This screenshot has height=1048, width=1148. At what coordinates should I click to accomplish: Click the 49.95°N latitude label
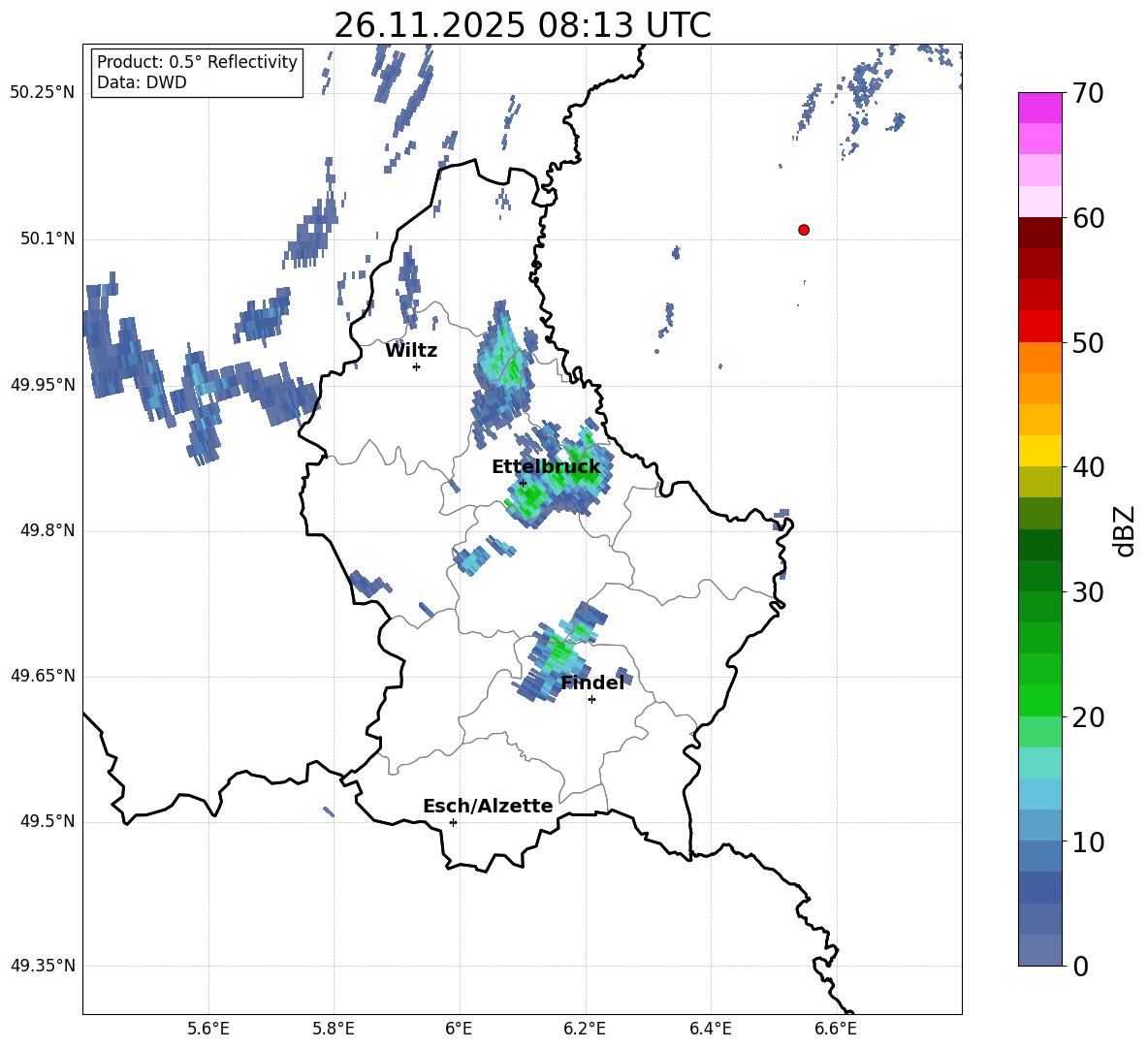tap(43, 385)
